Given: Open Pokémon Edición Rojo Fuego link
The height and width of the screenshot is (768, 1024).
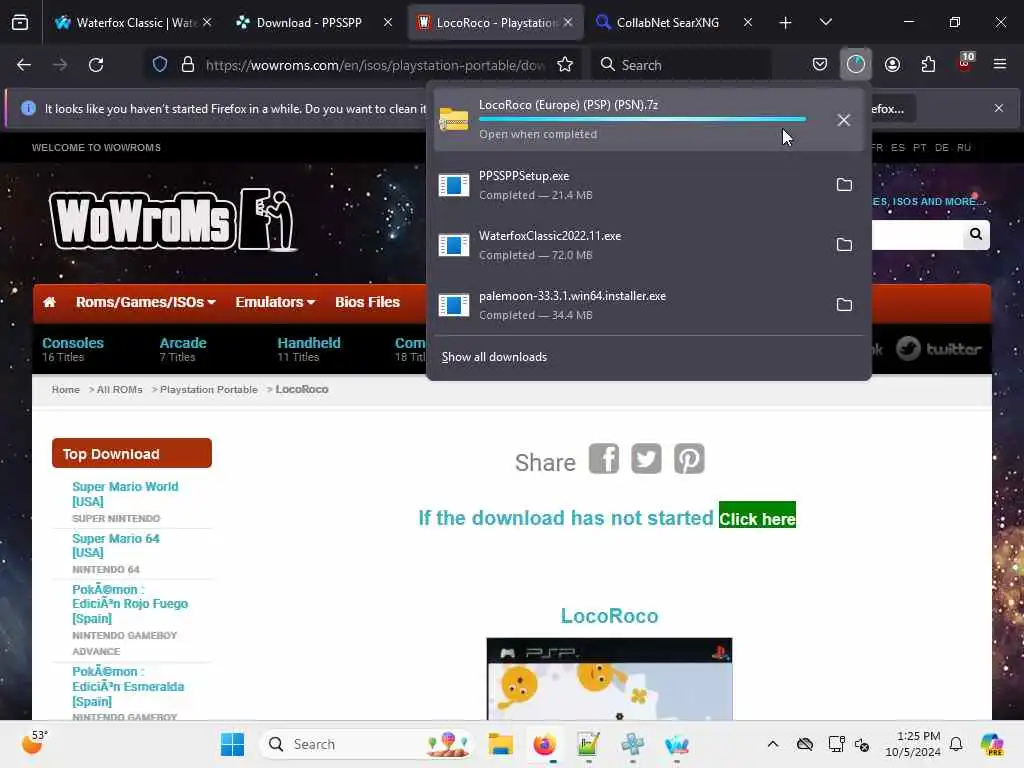Looking at the screenshot, I should pos(130,604).
